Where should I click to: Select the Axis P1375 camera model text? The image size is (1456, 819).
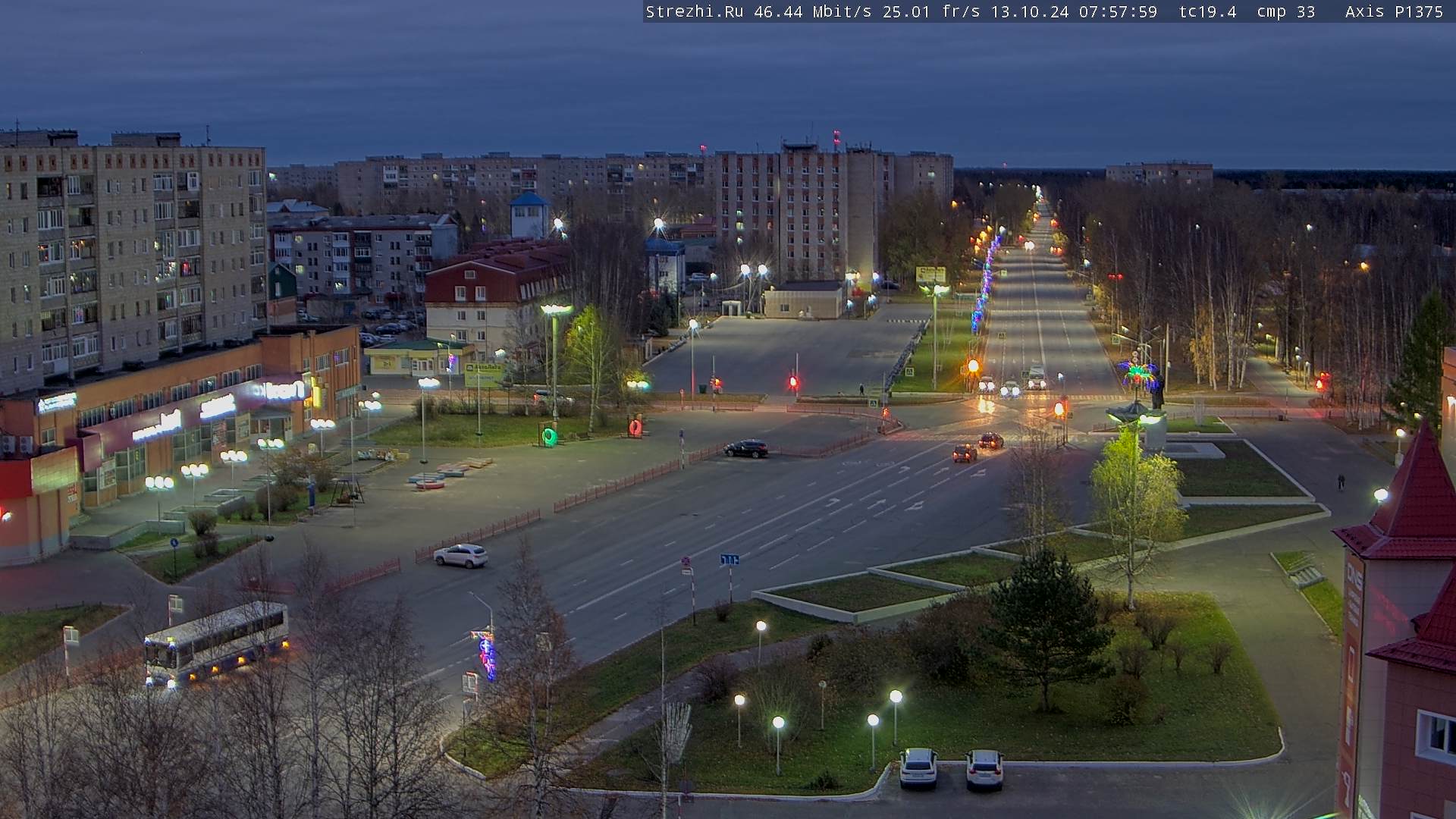coord(1394,12)
